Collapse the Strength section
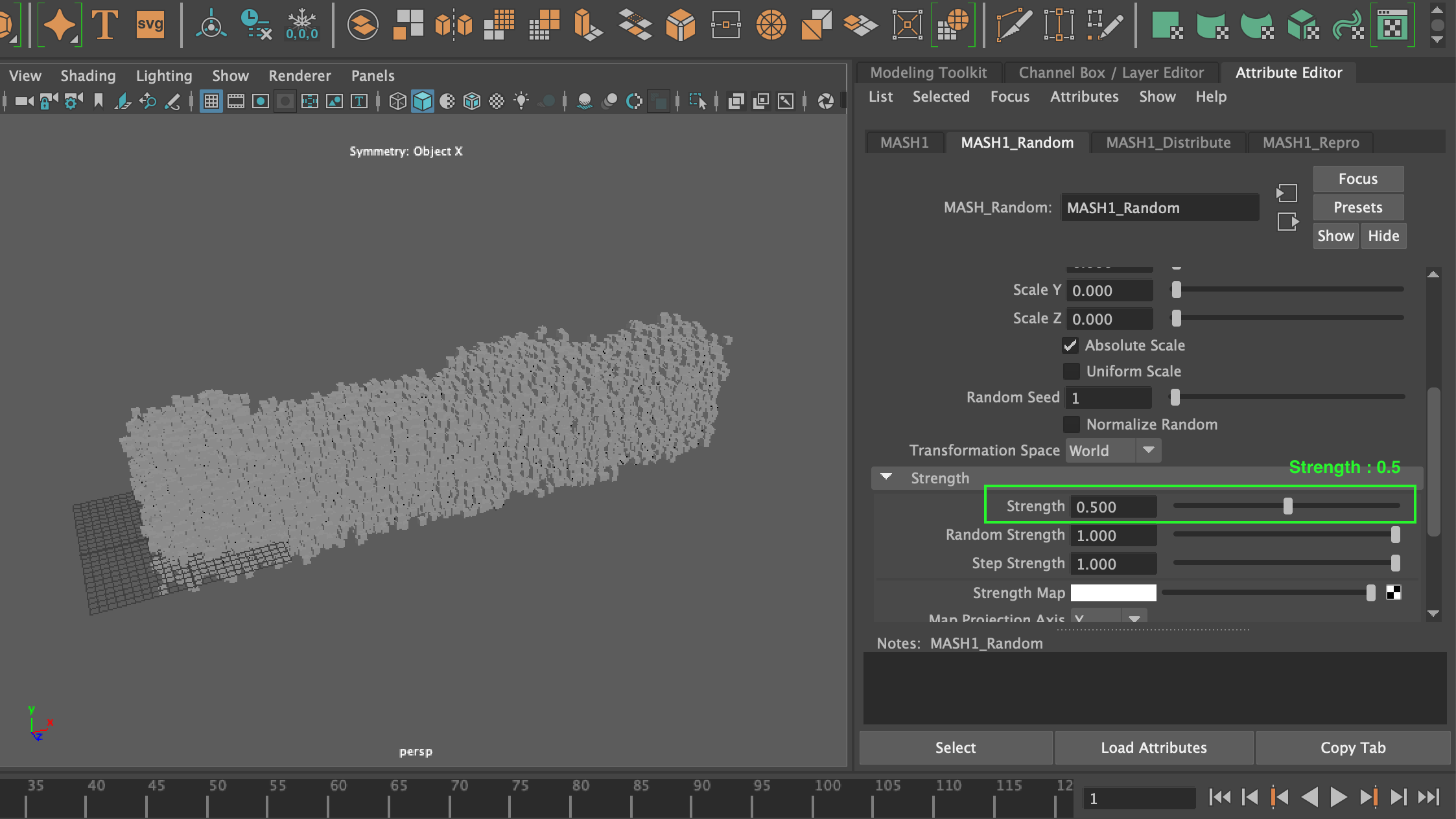This screenshot has height=819, width=1456. [886, 478]
